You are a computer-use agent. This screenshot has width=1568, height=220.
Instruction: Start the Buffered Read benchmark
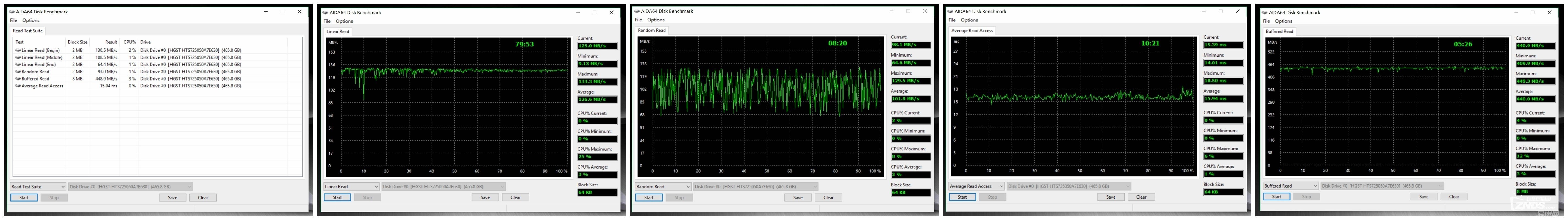(x=1276, y=196)
